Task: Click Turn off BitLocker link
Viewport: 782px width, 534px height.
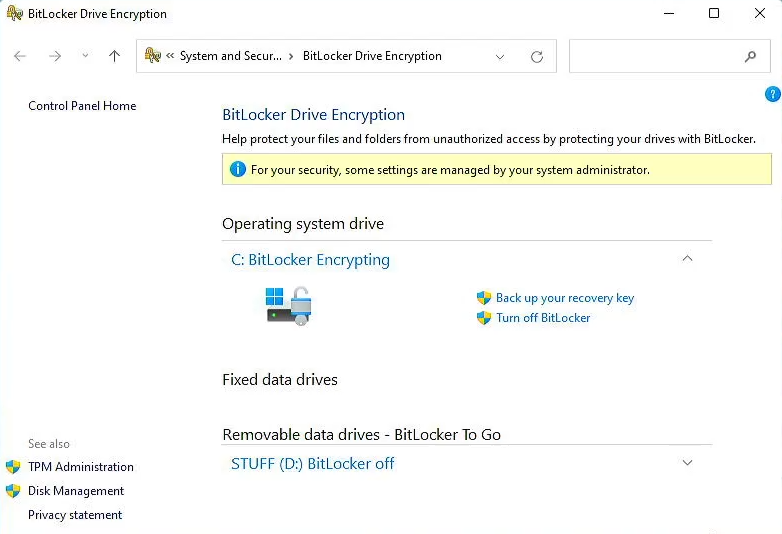Action: pos(543,318)
